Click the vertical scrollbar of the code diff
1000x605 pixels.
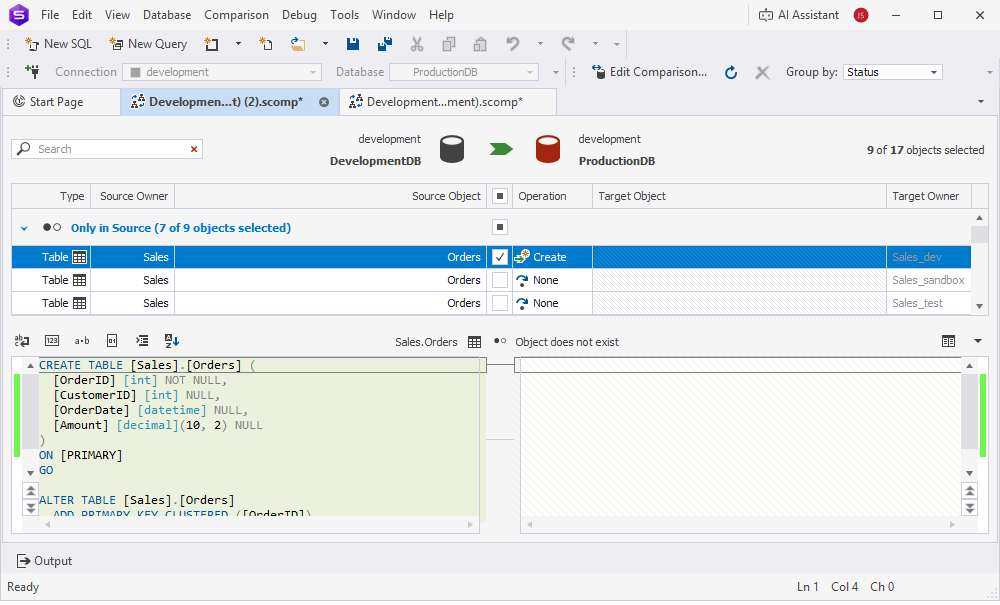click(969, 410)
